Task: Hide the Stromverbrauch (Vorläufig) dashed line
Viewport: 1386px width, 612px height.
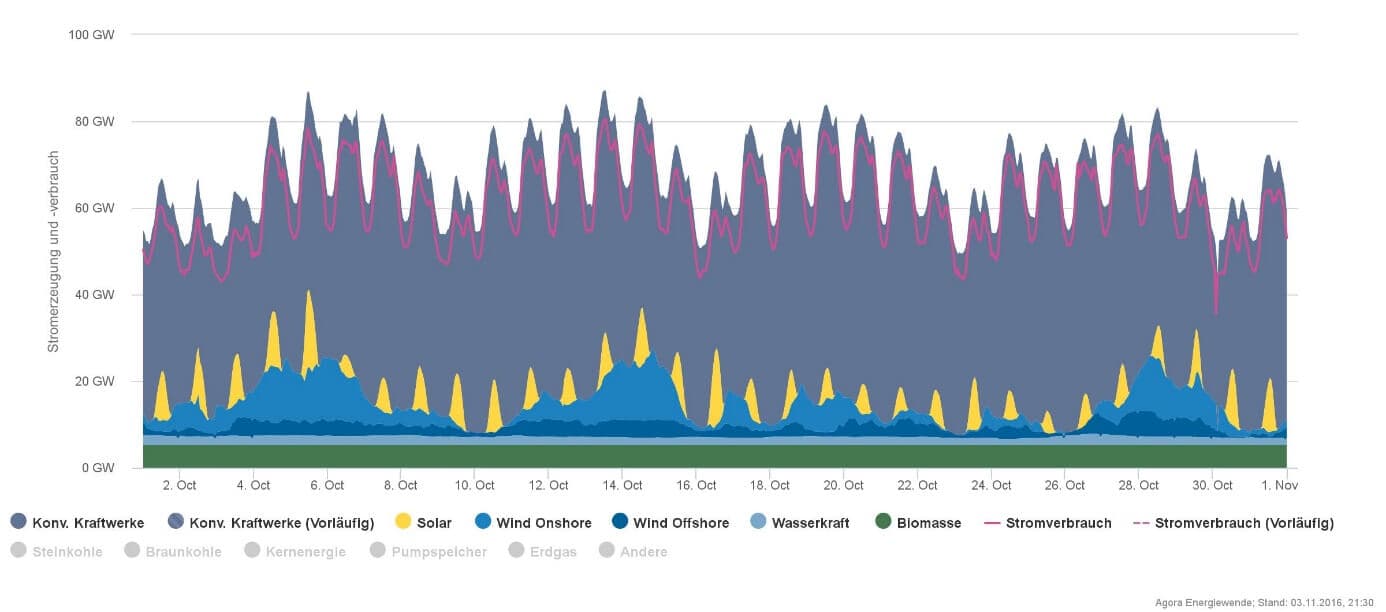Action: click(1232, 522)
